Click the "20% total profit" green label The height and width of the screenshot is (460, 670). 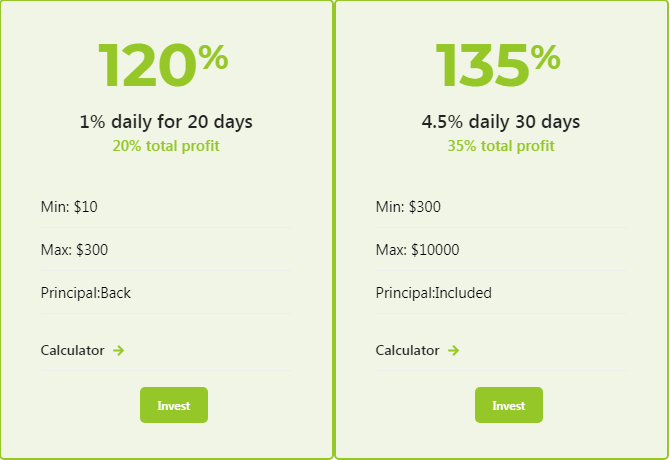[x=166, y=146]
